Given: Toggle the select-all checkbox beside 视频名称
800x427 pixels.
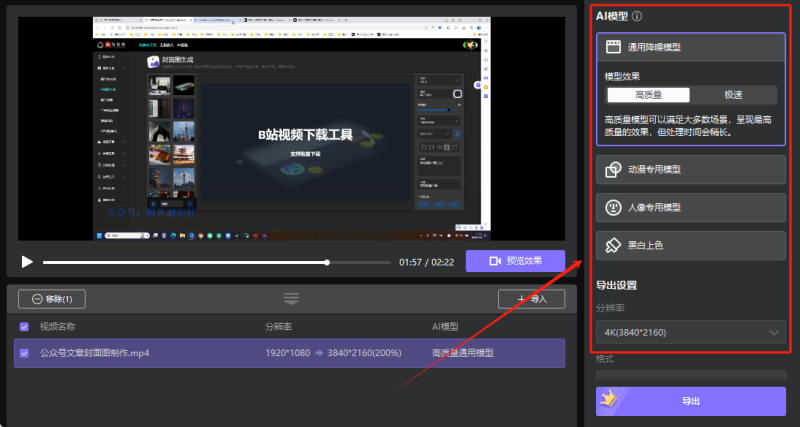Looking at the screenshot, I should coord(24,326).
